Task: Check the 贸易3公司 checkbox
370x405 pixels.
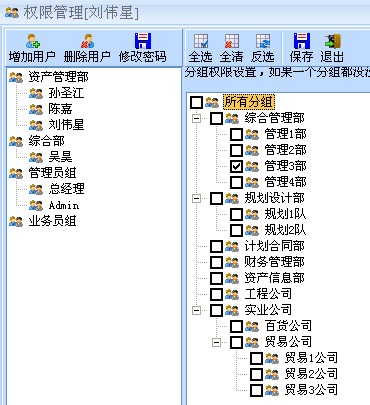Action: click(256, 390)
